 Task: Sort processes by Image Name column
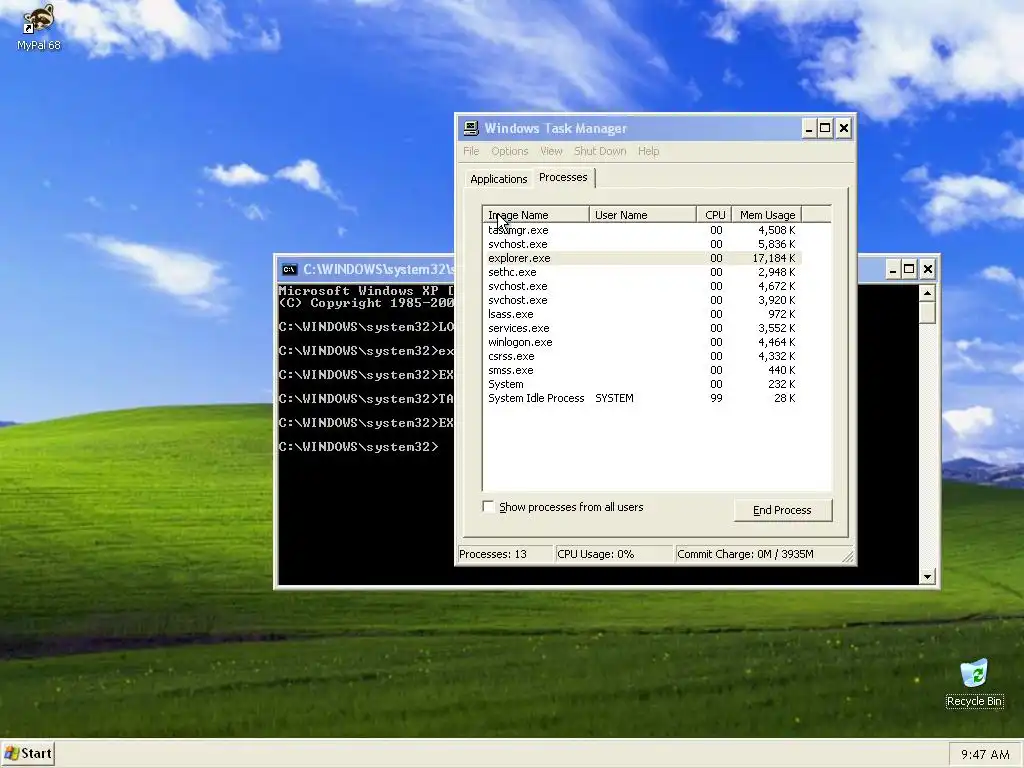536,215
